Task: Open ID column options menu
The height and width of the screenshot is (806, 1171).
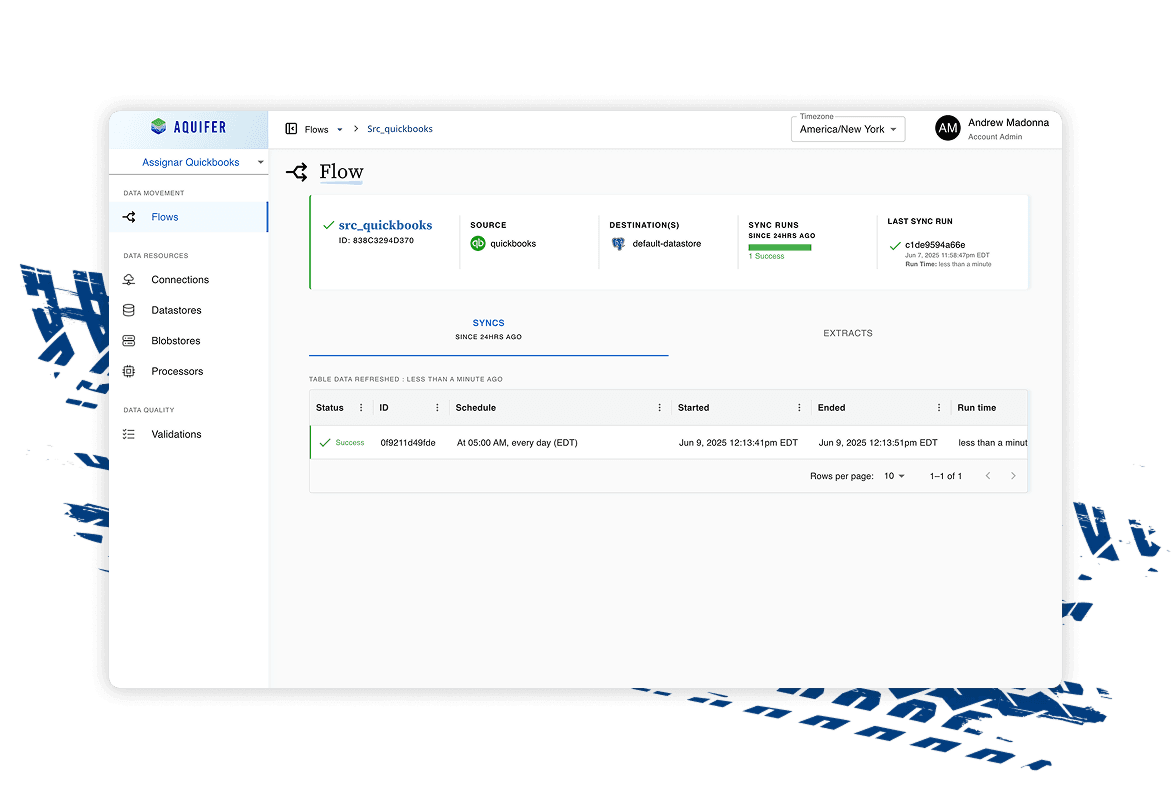Action: (x=437, y=408)
